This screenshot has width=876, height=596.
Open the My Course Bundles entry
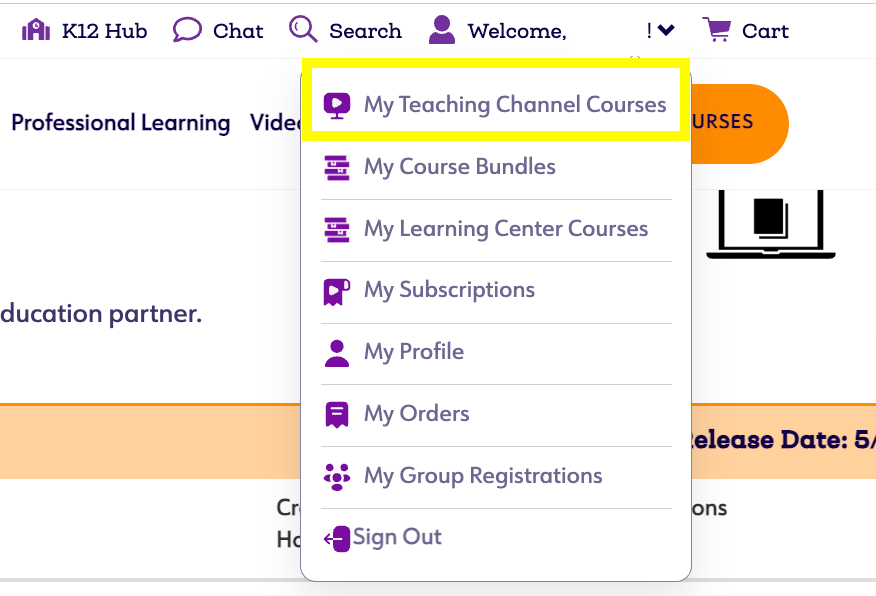(x=459, y=167)
